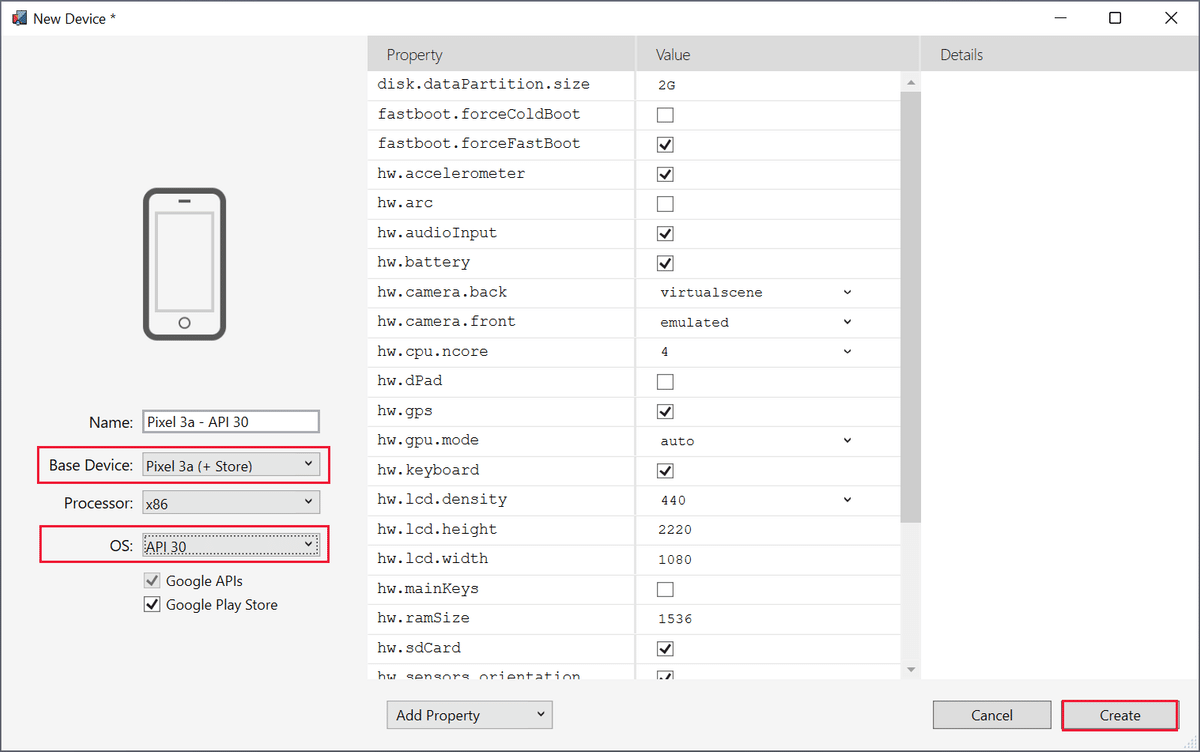Disable the hw.gps checkbox
Image resolution: width=1200 pixels, height=752 pixels.
pos(665,411)
